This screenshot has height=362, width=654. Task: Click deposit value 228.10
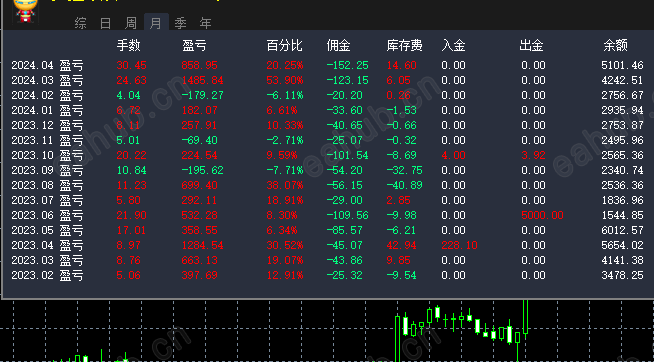pyautogui.click(x=459, y=246)
